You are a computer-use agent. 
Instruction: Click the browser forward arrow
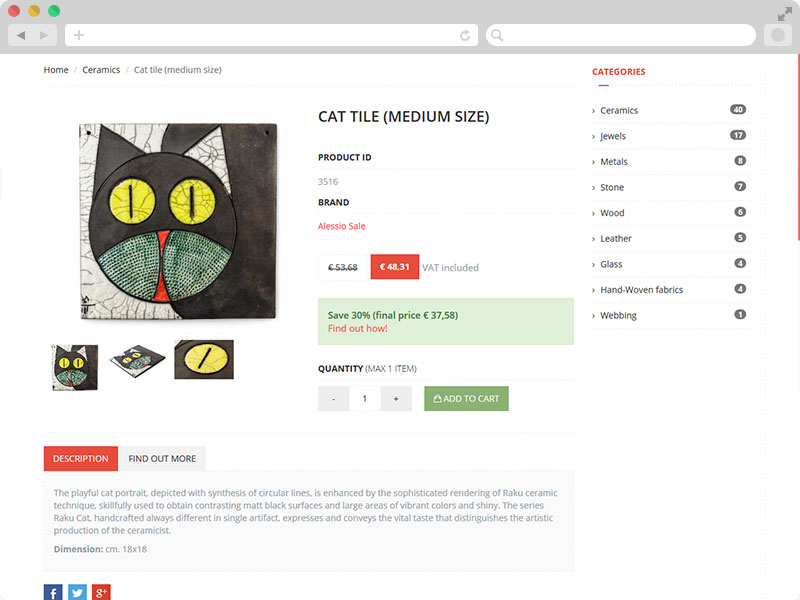coord(43,35)
